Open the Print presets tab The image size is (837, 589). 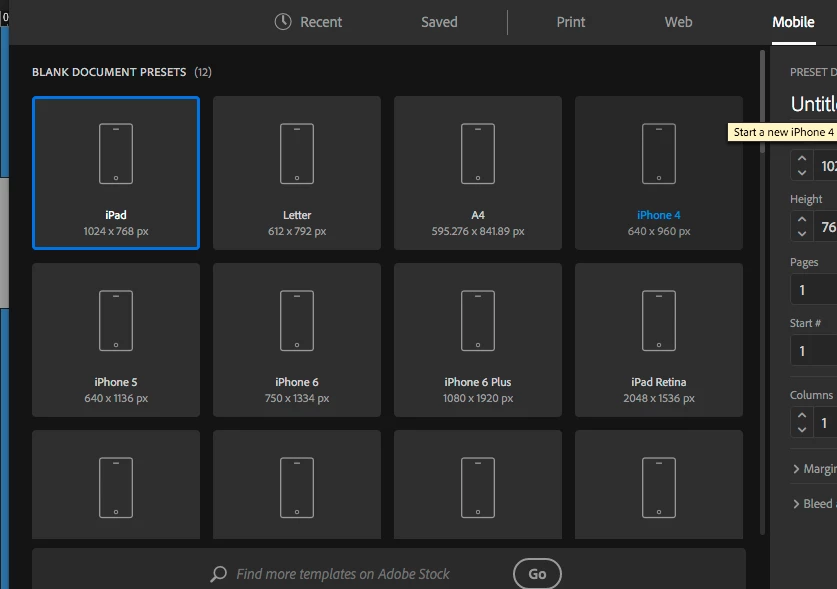point(571,22)
